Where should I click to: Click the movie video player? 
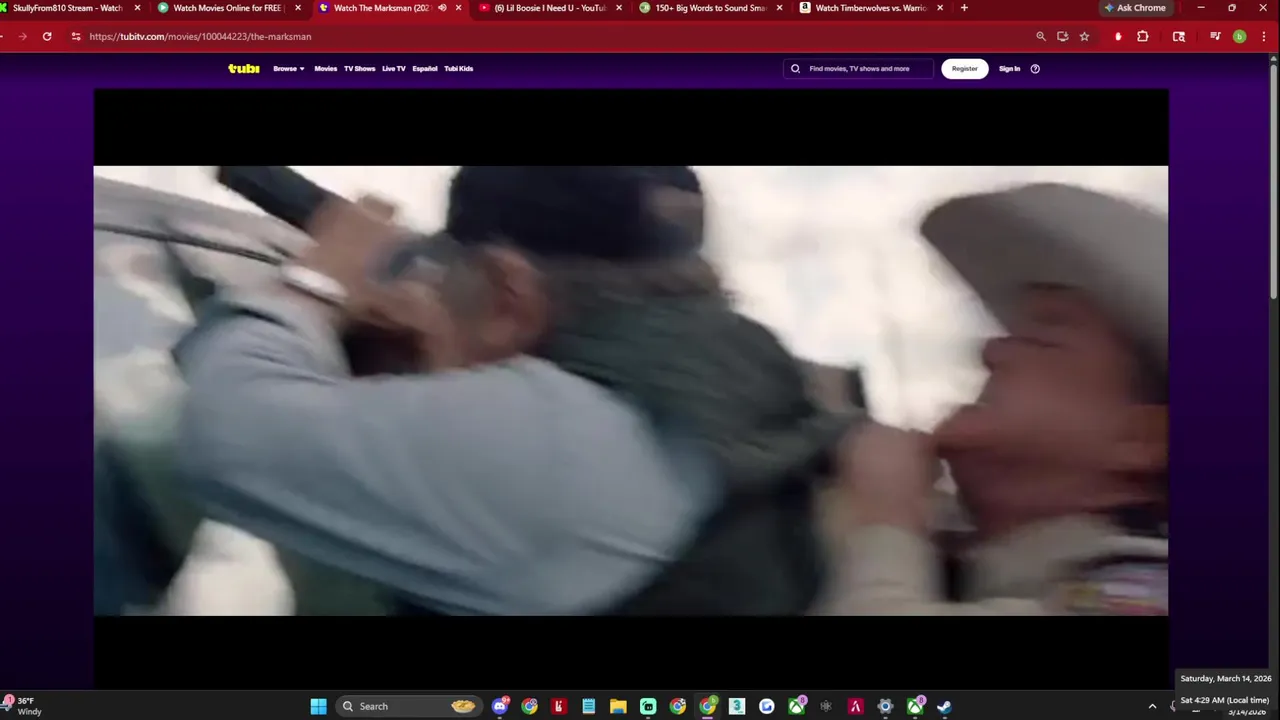(630, 390)
